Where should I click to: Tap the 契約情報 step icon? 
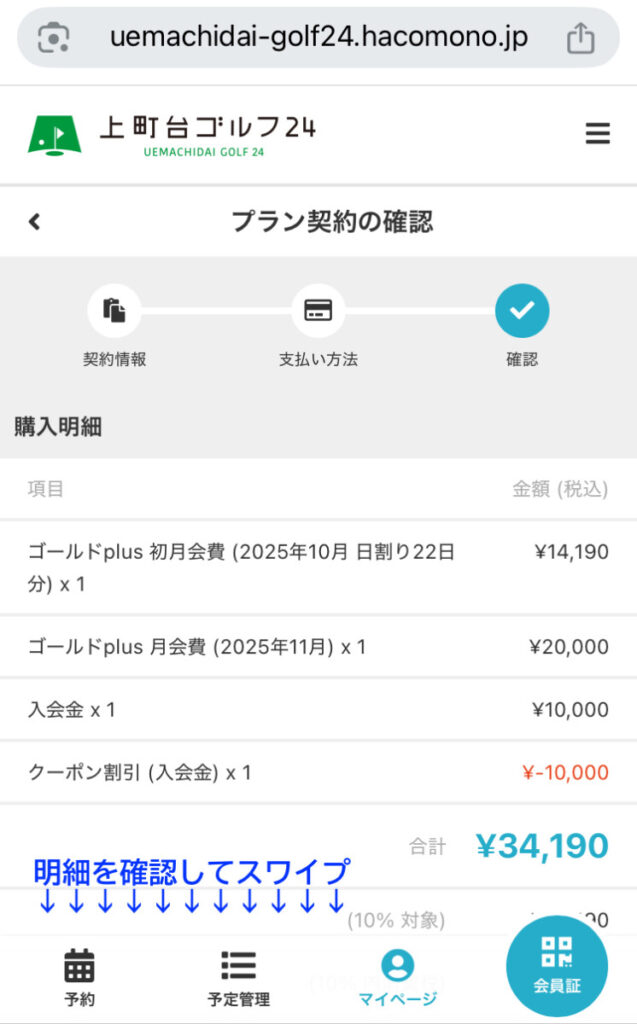click(x=114, y=310)
